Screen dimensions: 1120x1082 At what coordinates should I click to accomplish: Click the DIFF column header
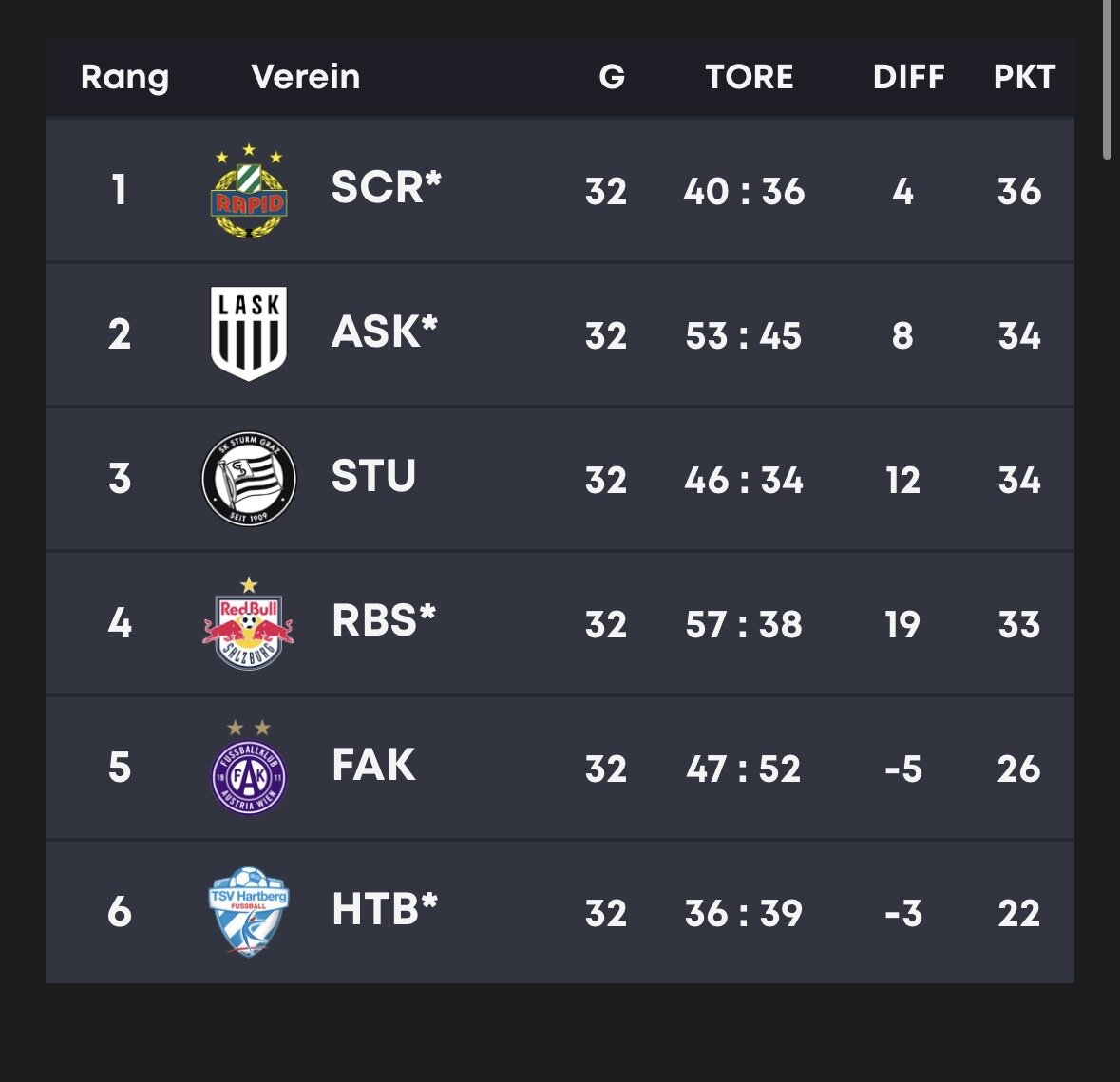pos(908,77)
